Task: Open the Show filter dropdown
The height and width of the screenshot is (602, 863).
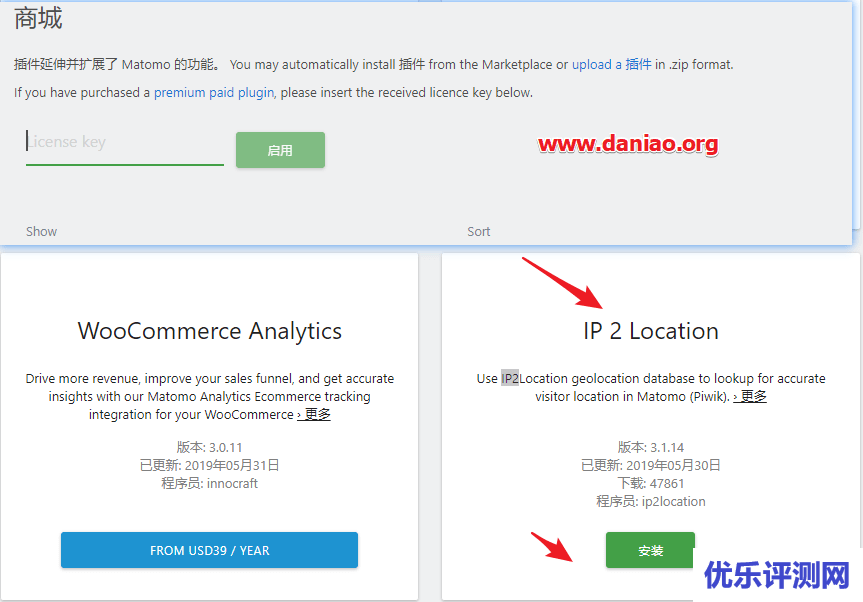Action: 41,232
